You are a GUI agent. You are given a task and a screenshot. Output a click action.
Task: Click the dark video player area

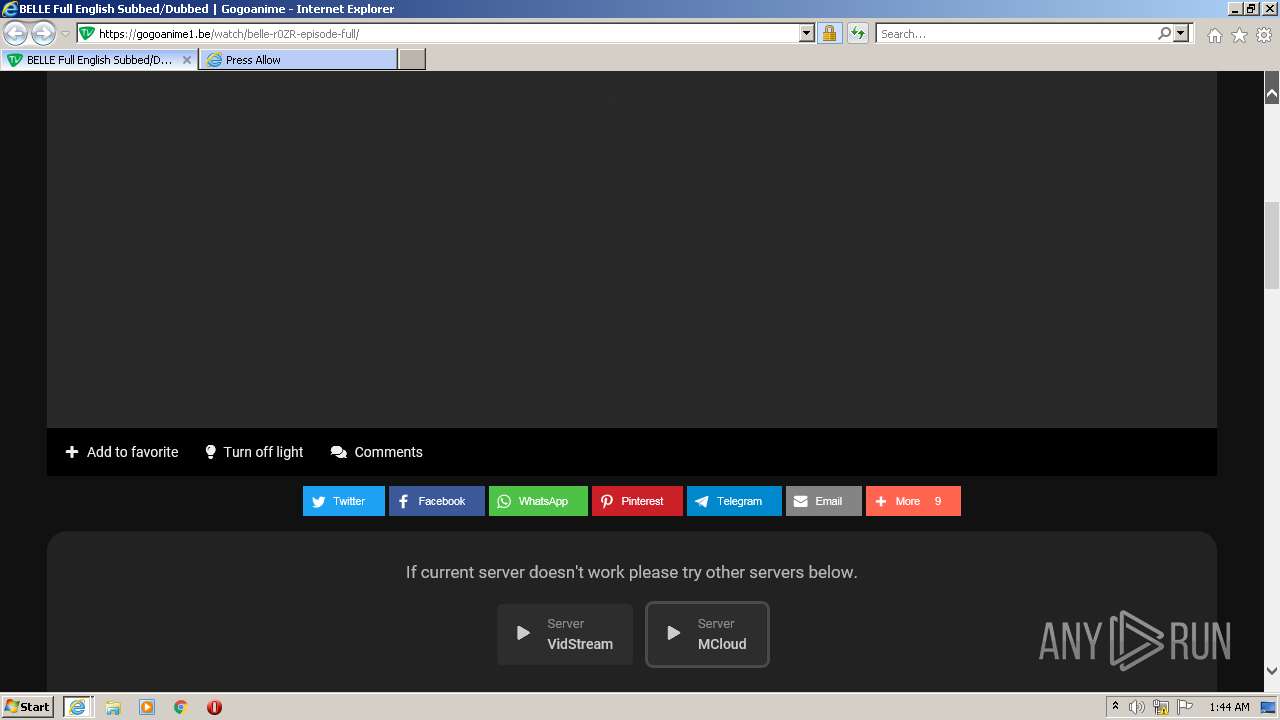point(631,250)
